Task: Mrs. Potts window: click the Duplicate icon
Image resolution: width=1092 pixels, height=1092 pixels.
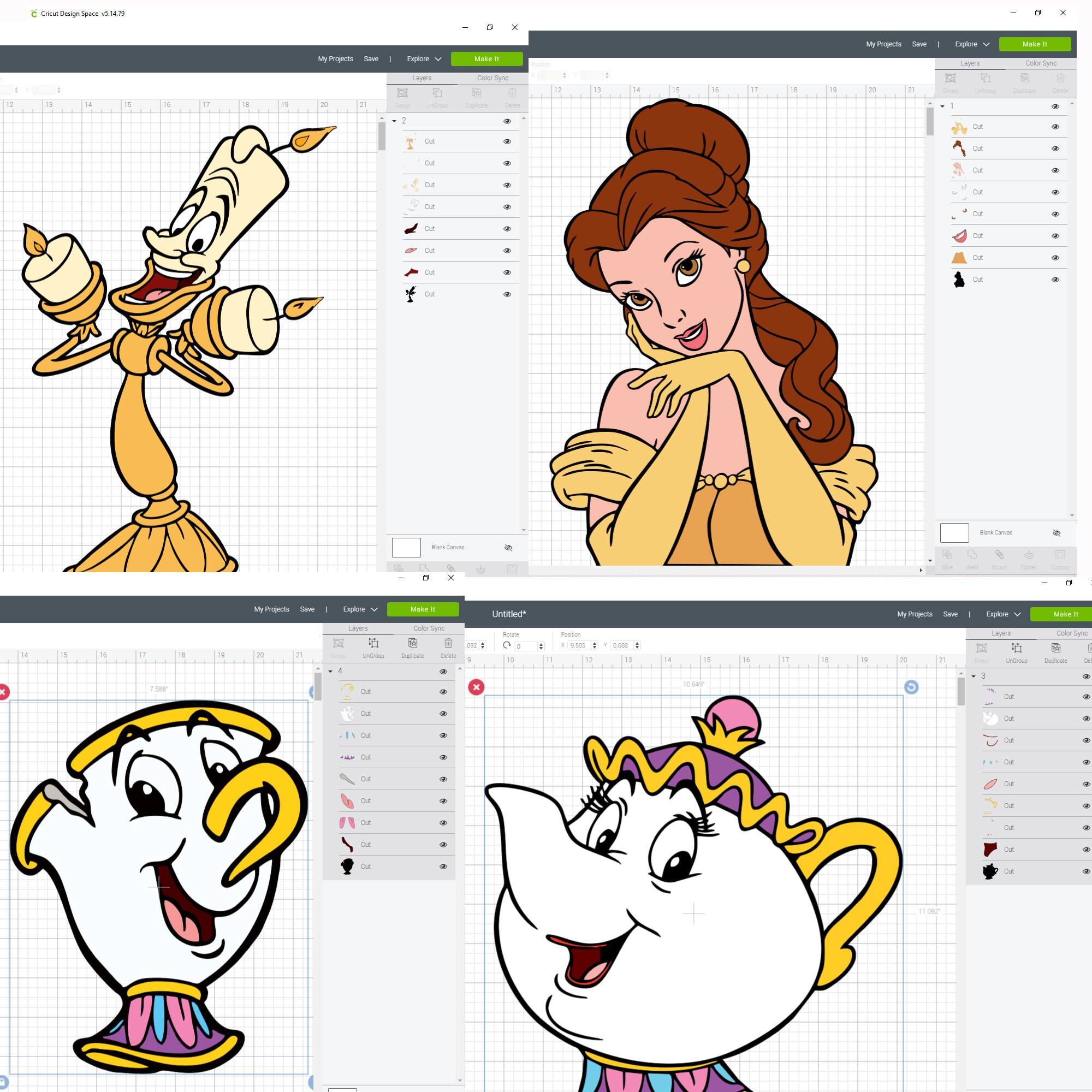Action: point(1056,648)
